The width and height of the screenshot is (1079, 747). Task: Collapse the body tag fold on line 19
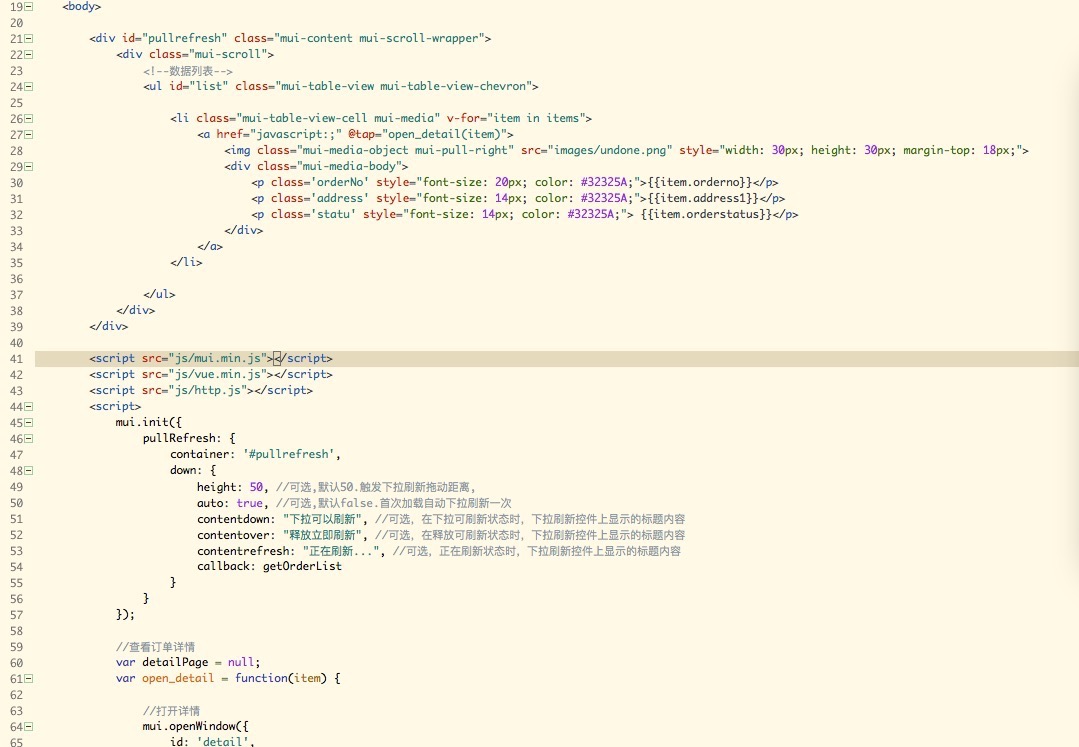pos(29,6)
